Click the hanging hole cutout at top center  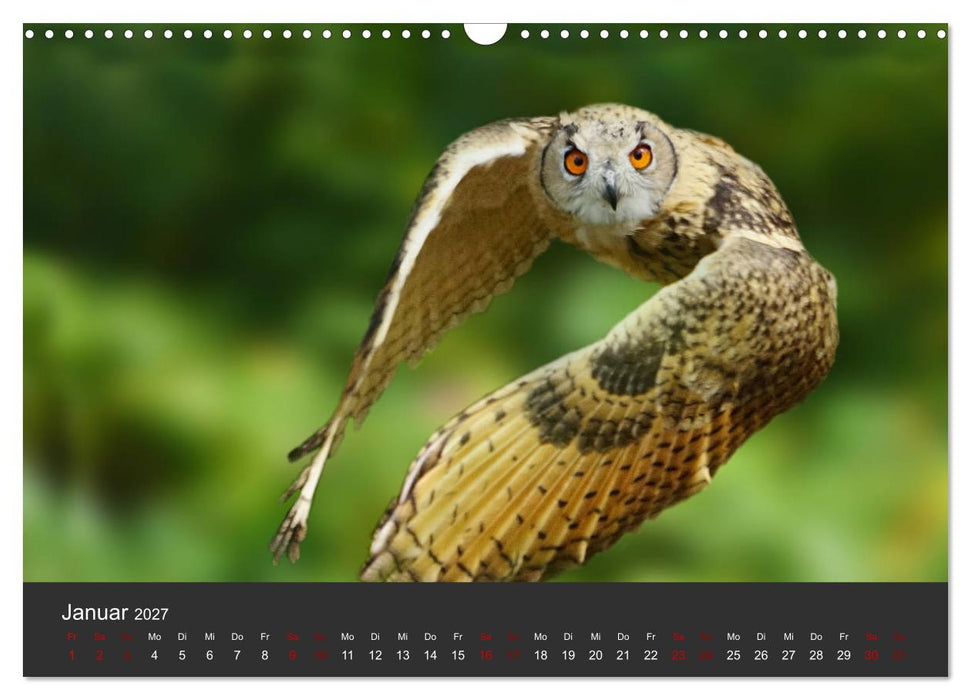point(486,33)
